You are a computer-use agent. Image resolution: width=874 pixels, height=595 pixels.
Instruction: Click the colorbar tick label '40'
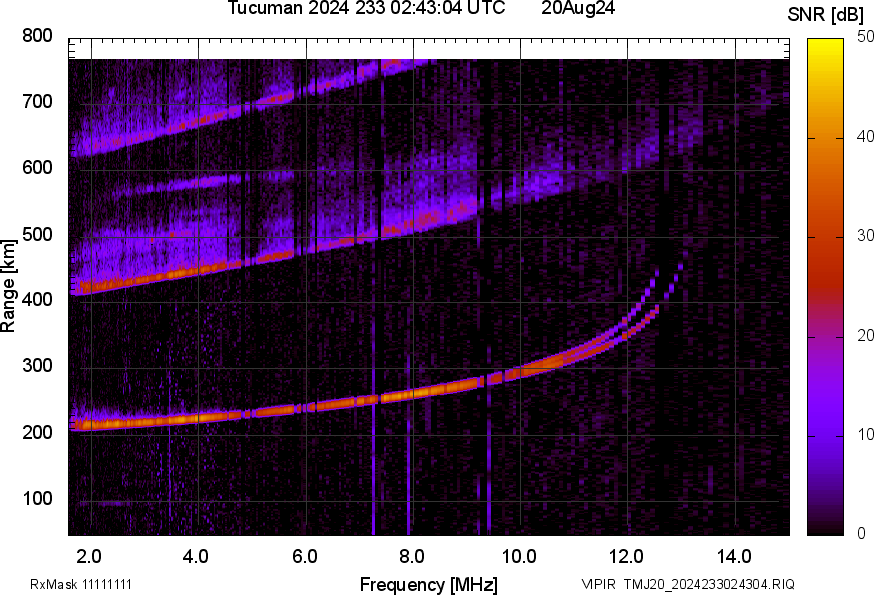click(865, 136)
